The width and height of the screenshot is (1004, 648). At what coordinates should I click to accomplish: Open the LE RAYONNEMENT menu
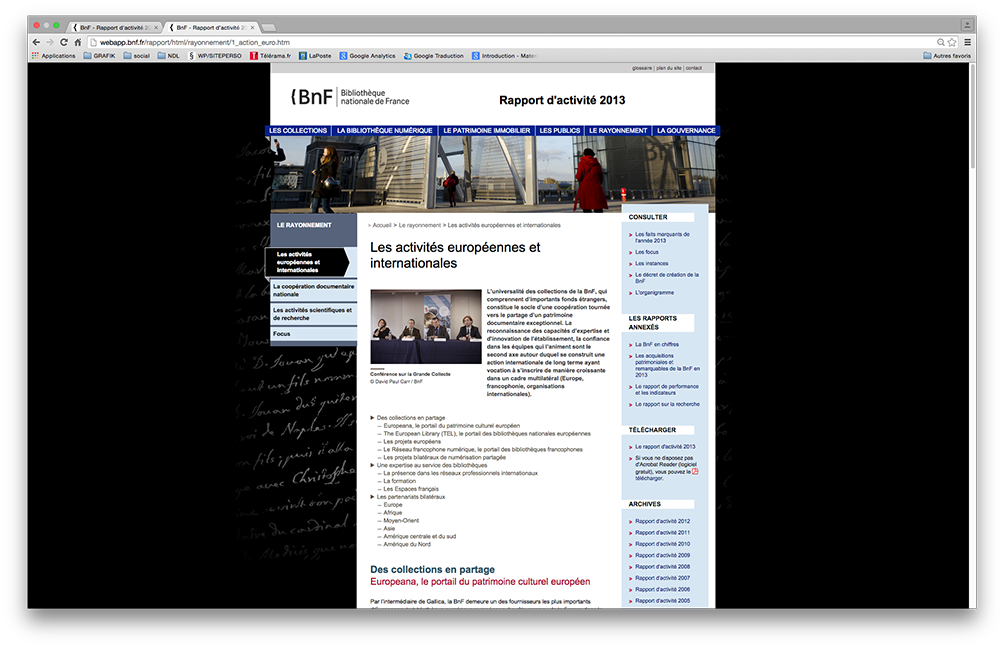pyautogui.click(x=618, y=131)
